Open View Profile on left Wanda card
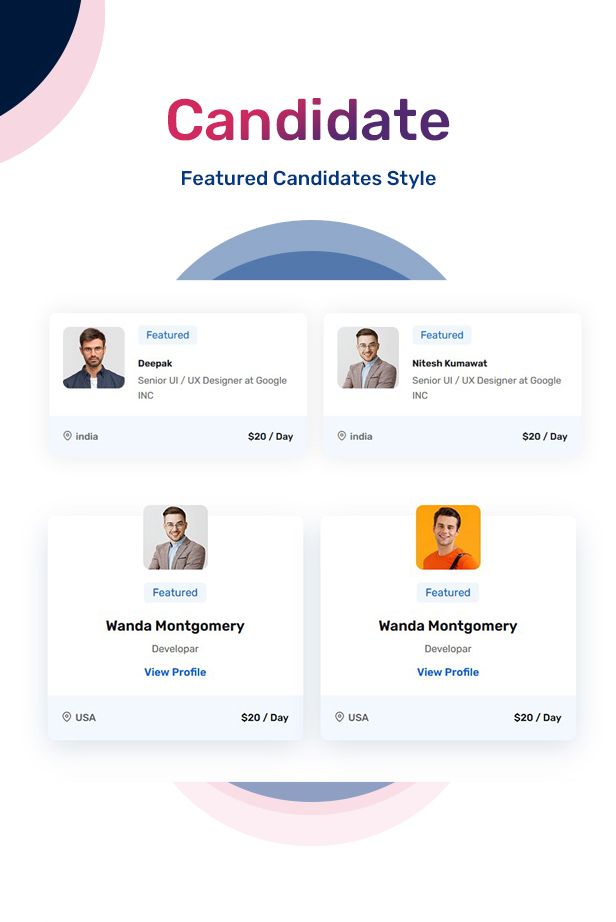Image resolution: width=616 pixels, height=922 pixels. pos(175,672)
